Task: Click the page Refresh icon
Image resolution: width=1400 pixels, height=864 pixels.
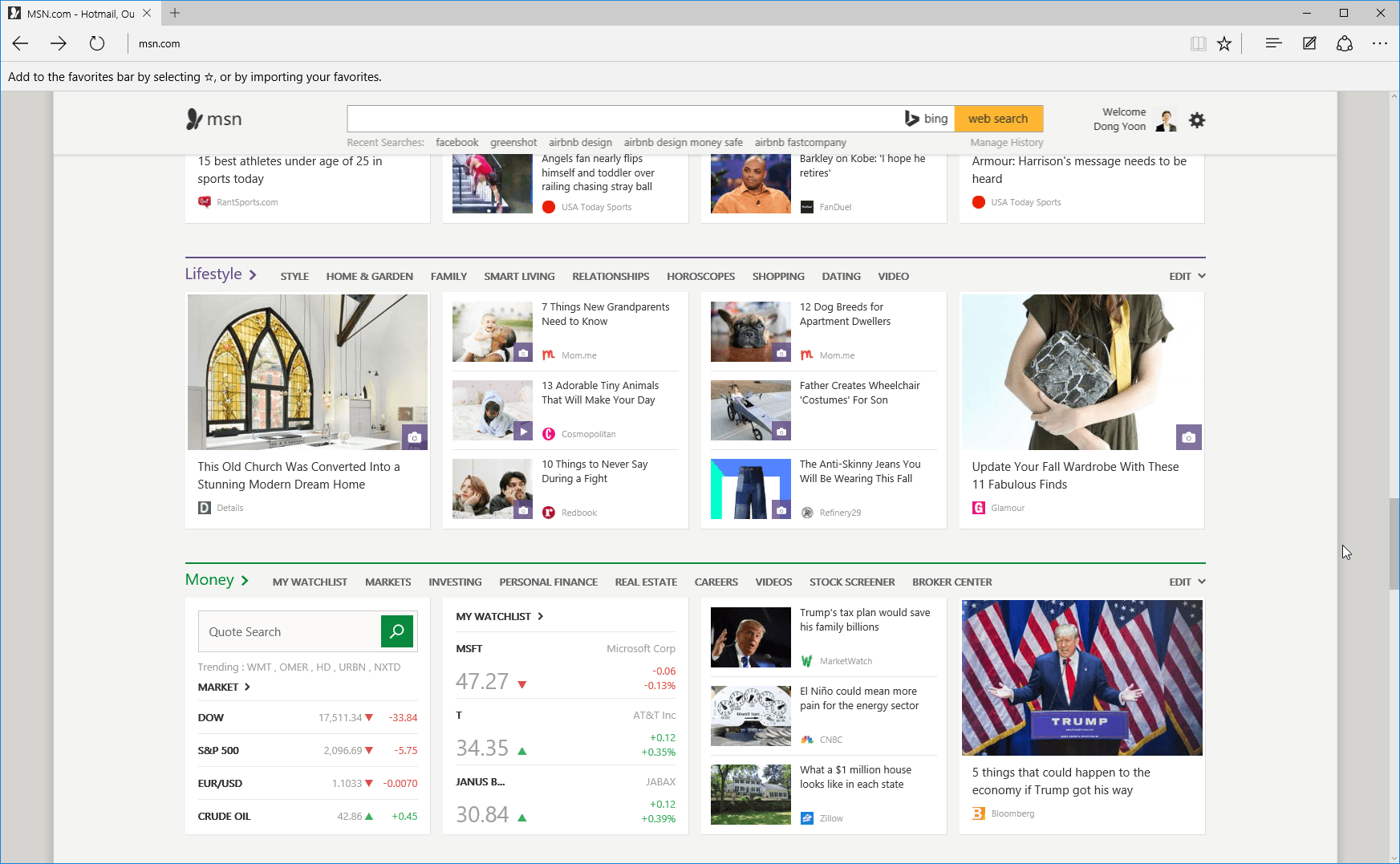Action: click(97, 43)
